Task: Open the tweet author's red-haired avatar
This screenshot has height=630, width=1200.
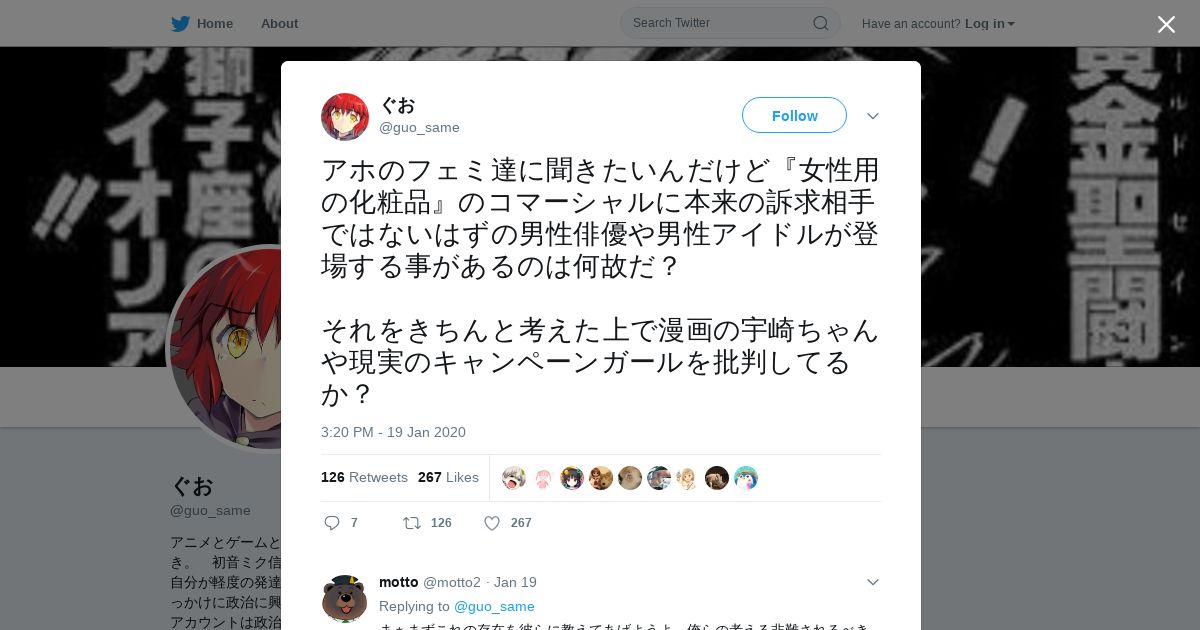Action: point(345,117)
